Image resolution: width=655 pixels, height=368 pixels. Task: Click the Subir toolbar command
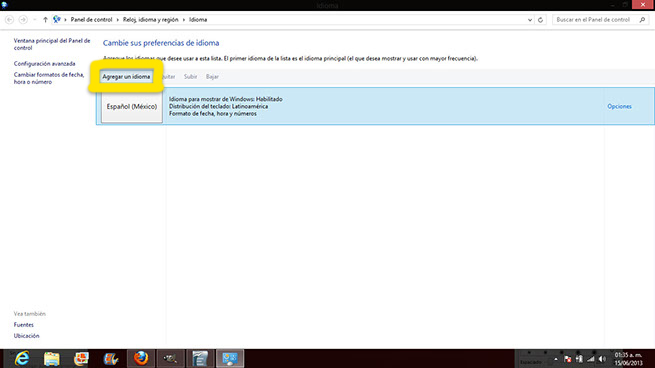pyautogui.click(x=190, y=76)
